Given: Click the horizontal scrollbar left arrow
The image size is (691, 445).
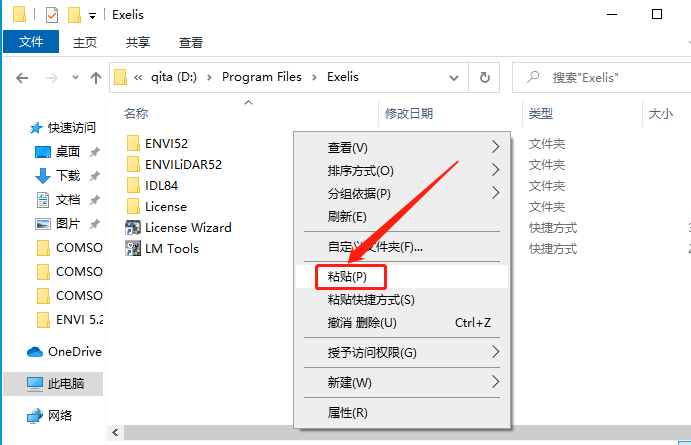Looking at the screenshot, I should pyautogui.click(x=115, y=432).
